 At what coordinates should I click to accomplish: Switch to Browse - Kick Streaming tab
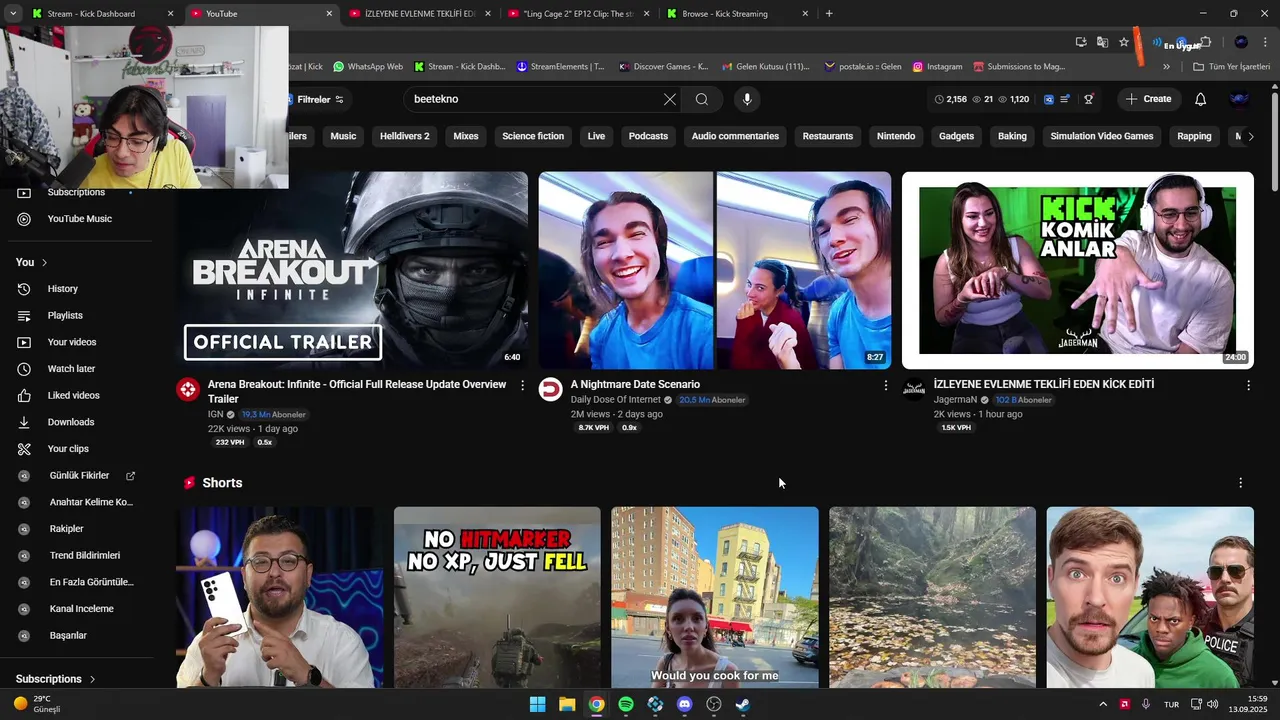pos(725,14)
